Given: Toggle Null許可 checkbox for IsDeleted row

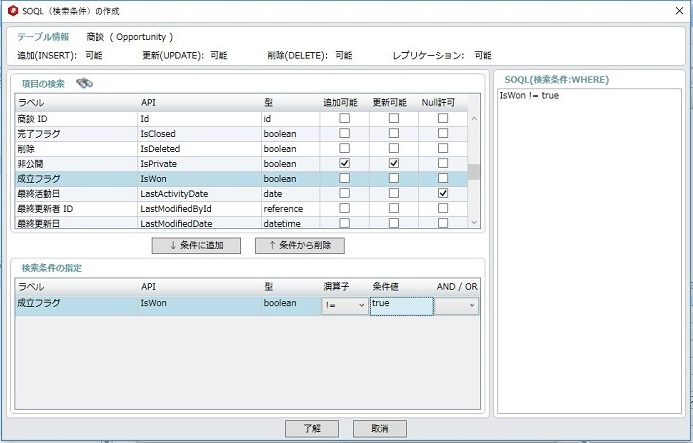Looking at the screenshot, I should [443, 148].
